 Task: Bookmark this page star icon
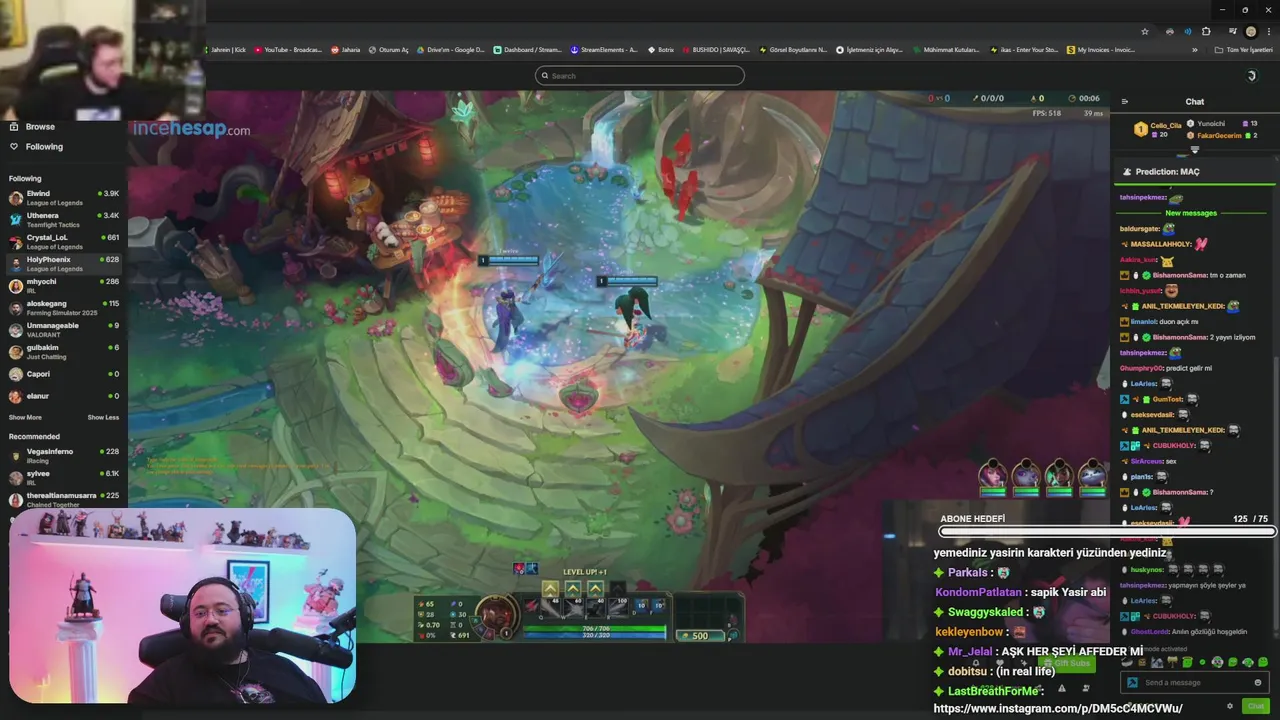(1145, 32)
